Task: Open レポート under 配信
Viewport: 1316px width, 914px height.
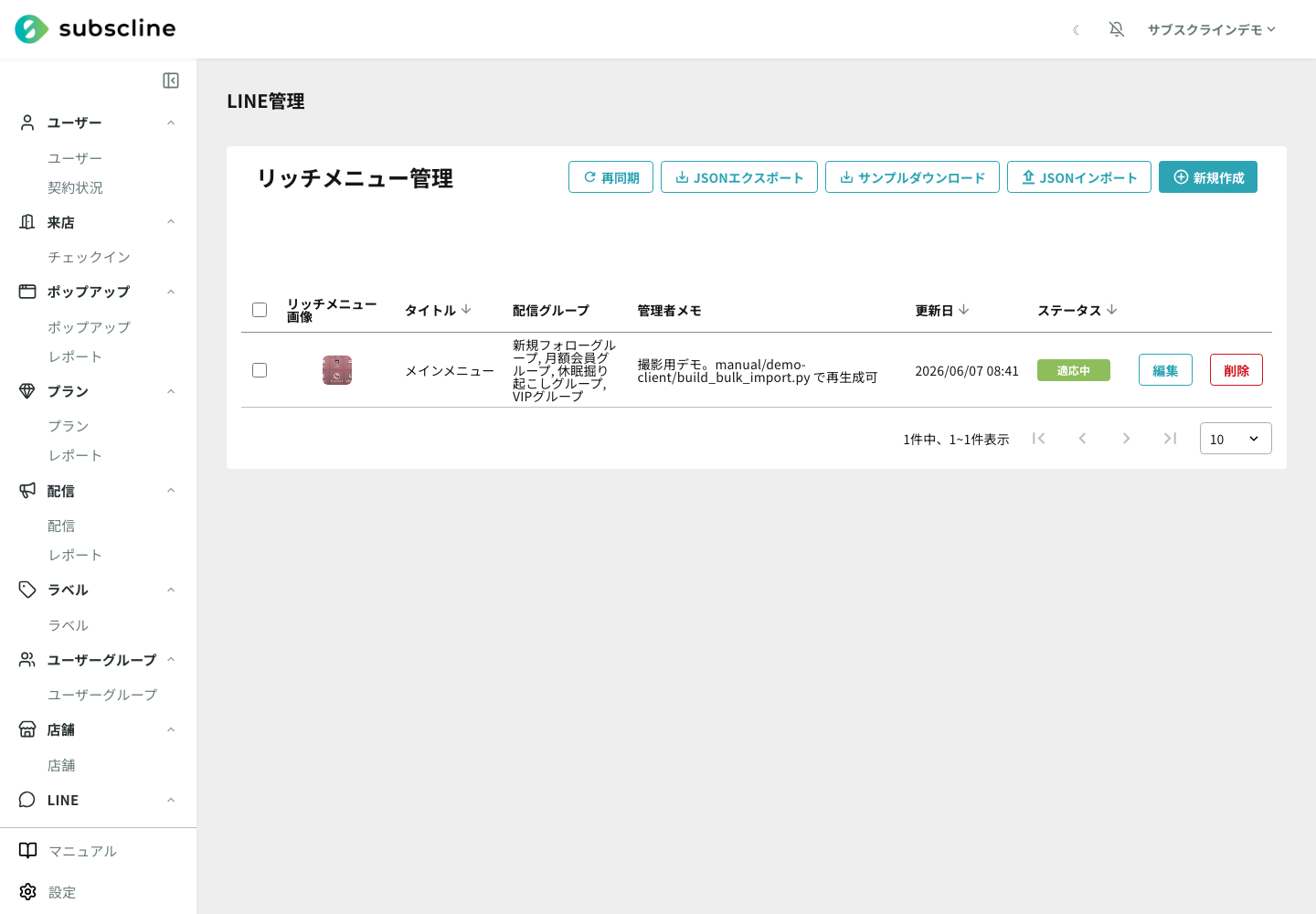Action: click(x=75, y=555)
